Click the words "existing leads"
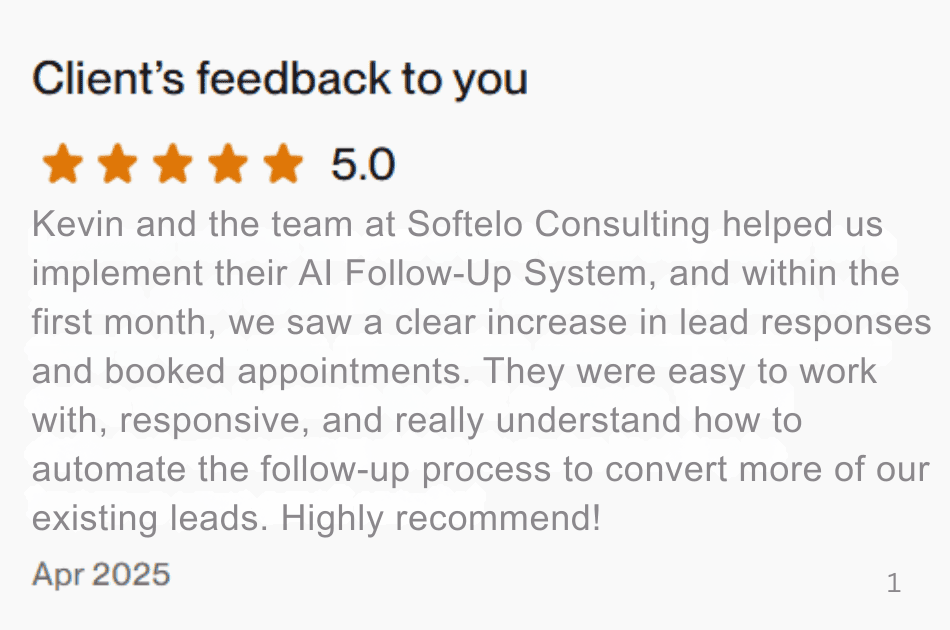This screenshot has width=950, height=630. [147, 519]
